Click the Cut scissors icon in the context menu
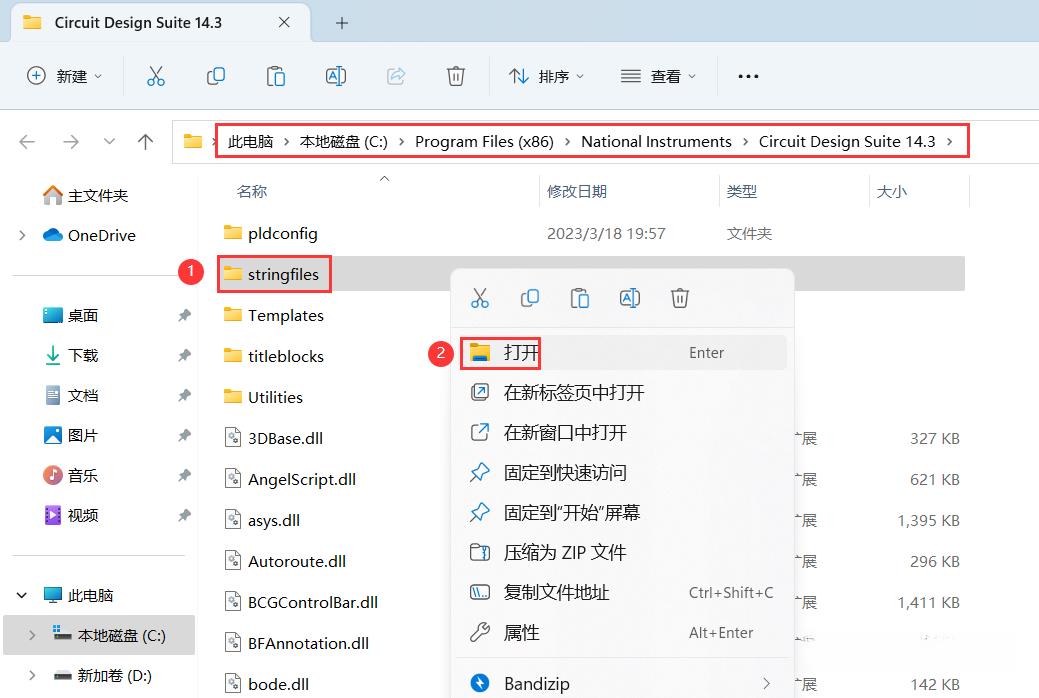 (480, 298)
